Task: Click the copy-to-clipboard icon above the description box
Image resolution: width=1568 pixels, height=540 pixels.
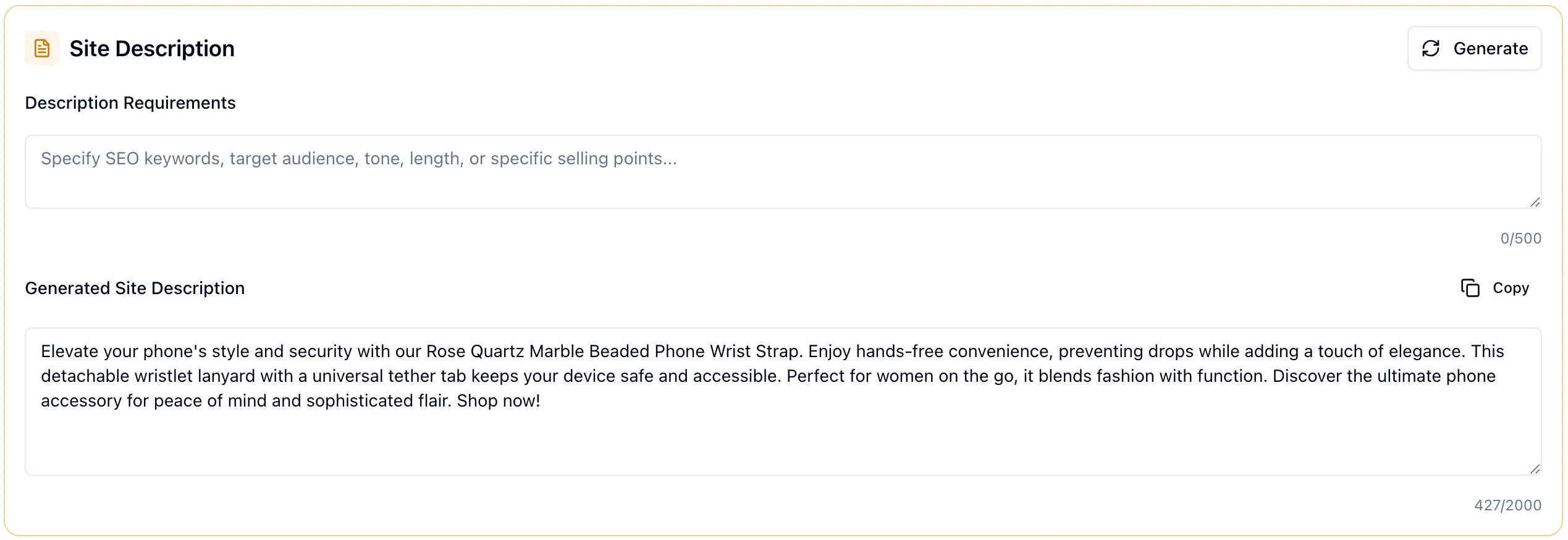Action: point(1470,288)
